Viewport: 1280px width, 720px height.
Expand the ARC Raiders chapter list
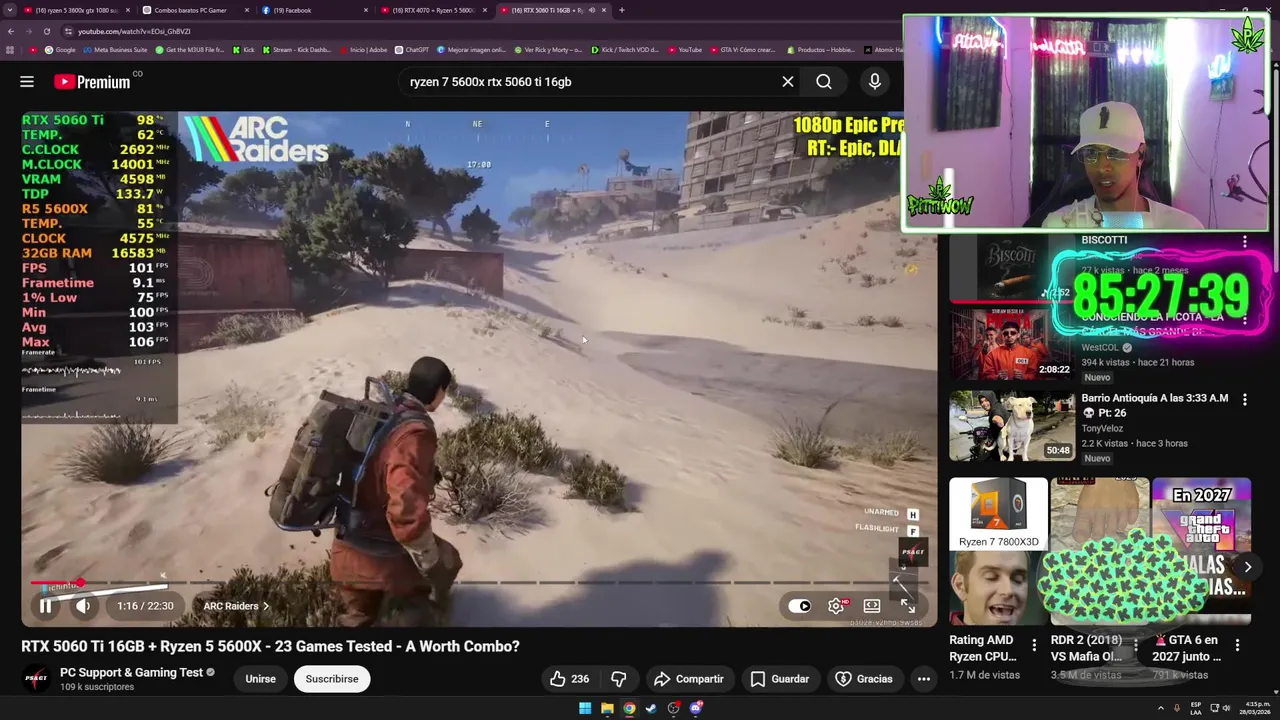coord(236,606)
